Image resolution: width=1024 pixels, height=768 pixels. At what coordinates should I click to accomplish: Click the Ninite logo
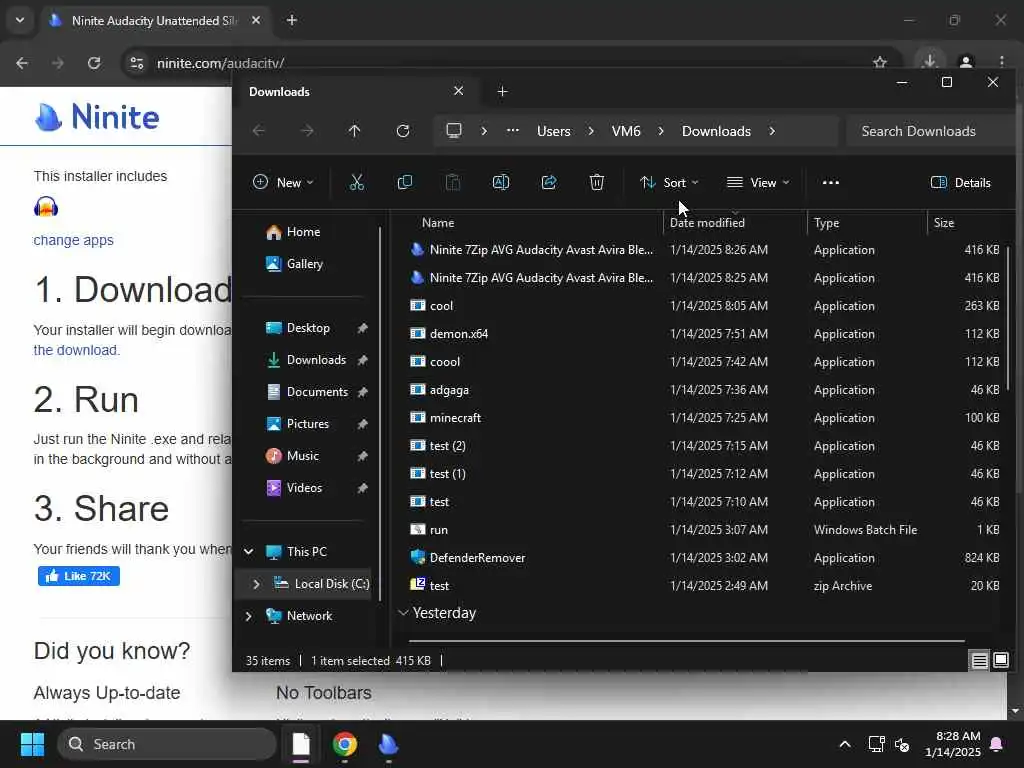click(97, 117)
